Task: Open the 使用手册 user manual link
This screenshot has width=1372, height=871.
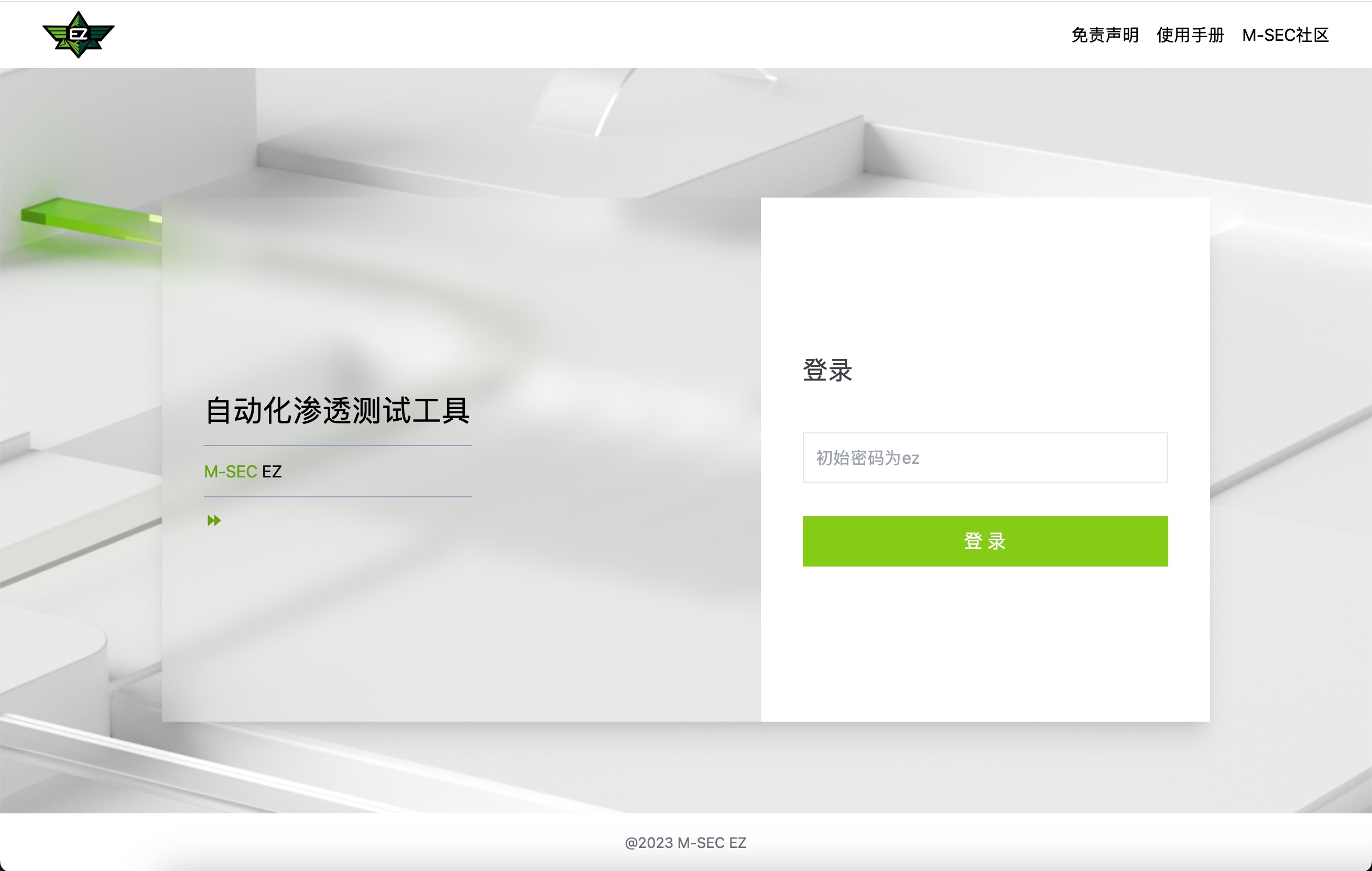Action: (1190, 35)
